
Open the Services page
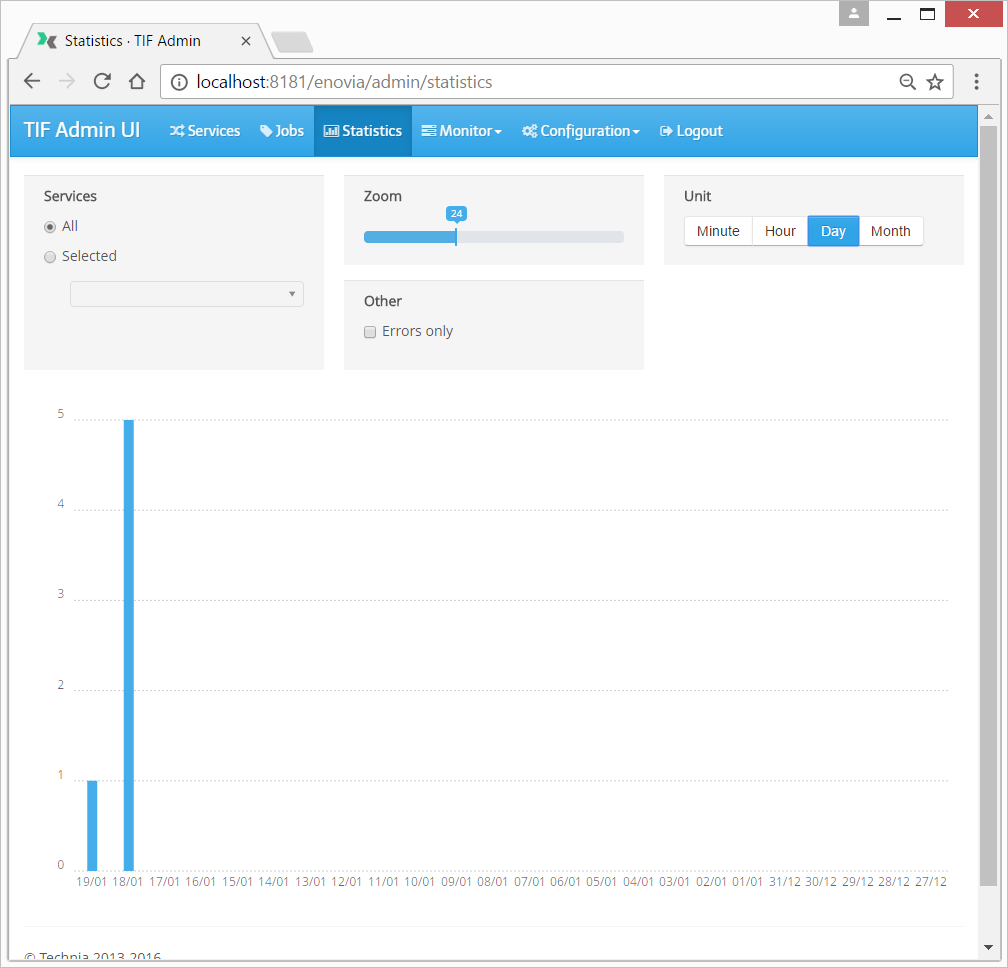[205, 131]
